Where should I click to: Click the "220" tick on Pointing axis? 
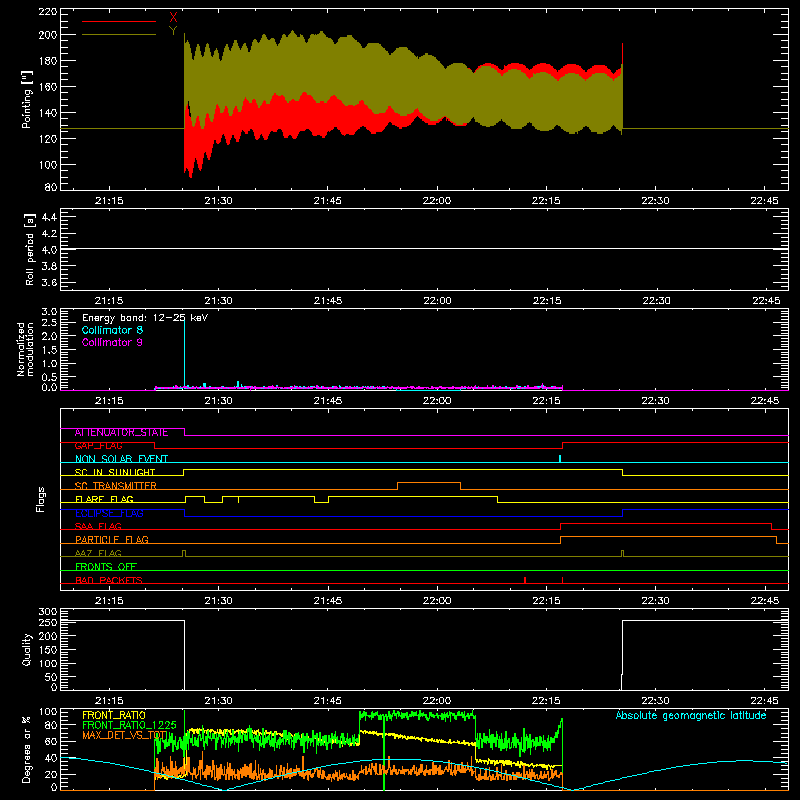[x=47, y=12]
